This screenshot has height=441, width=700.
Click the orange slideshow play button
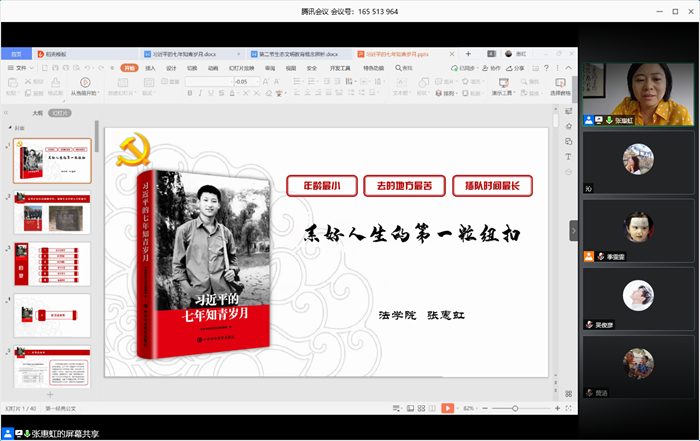click(447, 408)
